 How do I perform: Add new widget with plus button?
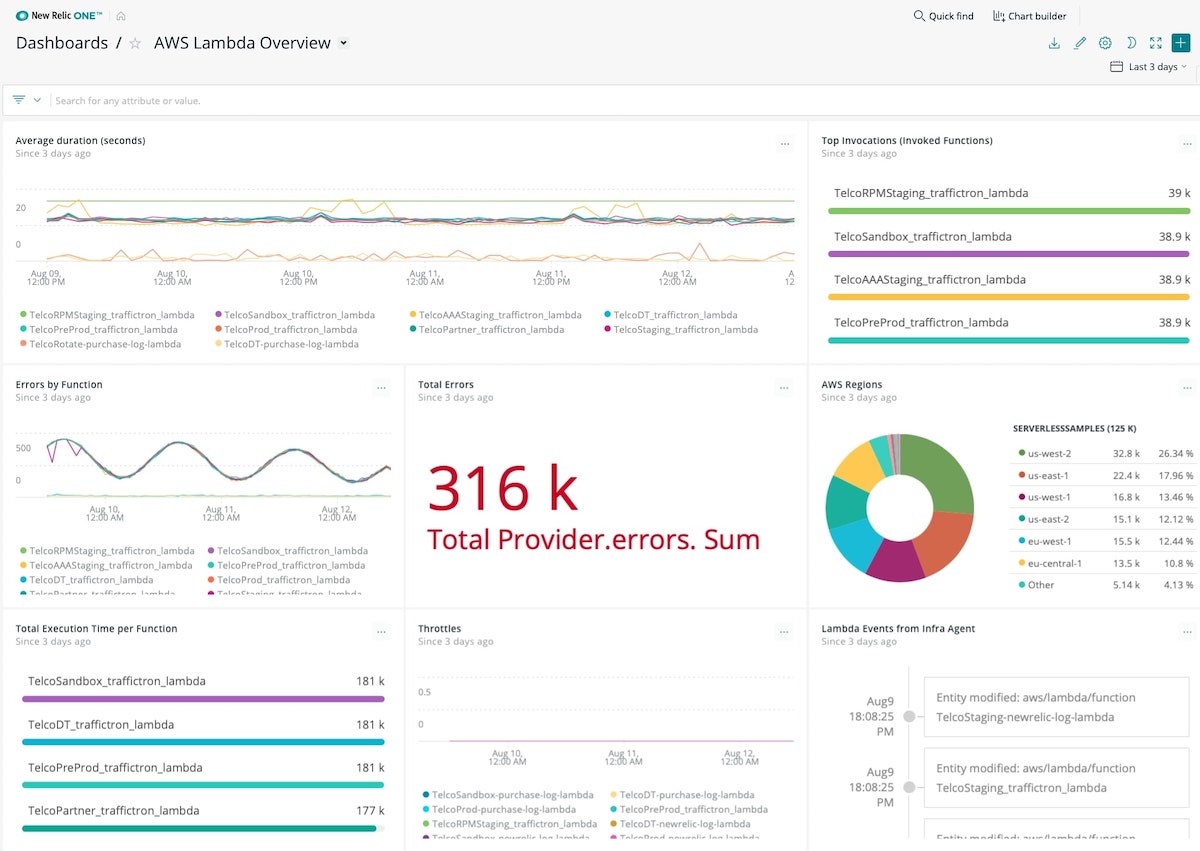(1180, 43)
